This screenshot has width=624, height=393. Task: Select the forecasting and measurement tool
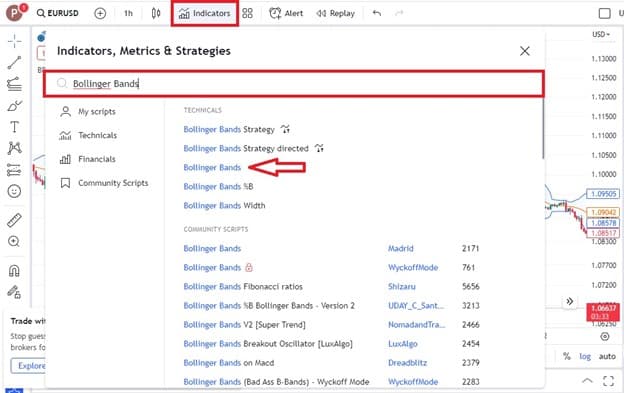(14, 170)
